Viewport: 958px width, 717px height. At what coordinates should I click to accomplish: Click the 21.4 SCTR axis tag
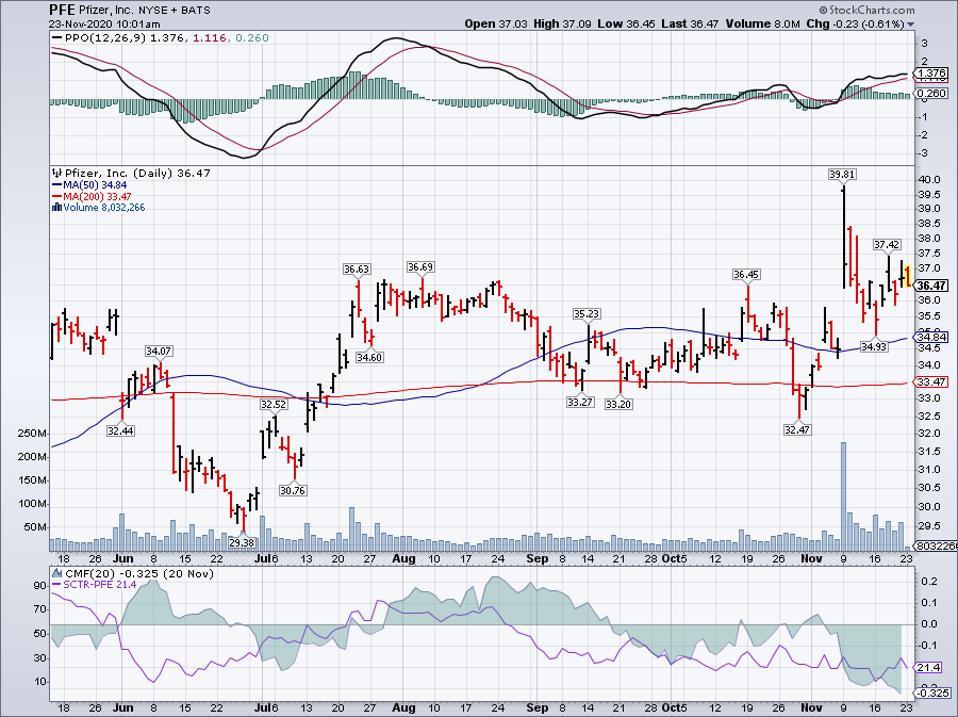coord(929,668)
